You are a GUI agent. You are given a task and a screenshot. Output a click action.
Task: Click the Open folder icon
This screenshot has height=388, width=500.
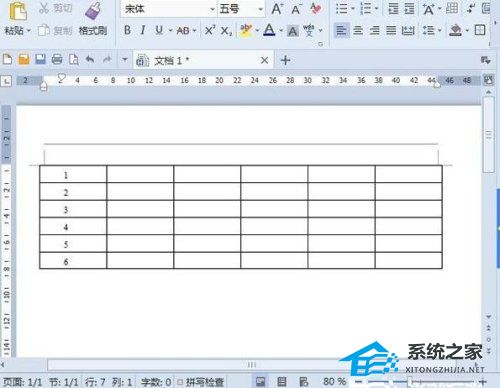24,60
